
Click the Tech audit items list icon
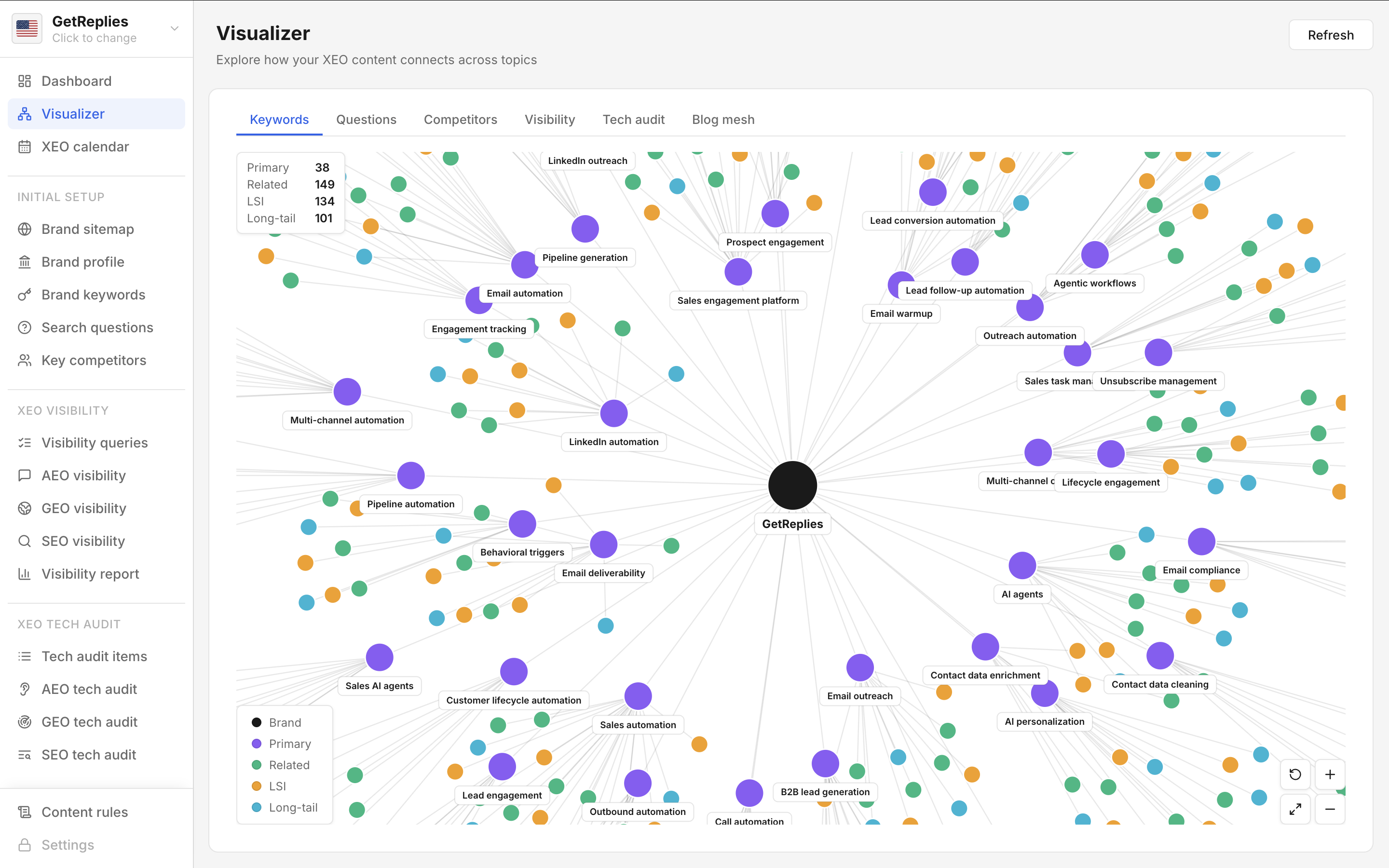tap(24, 656)
